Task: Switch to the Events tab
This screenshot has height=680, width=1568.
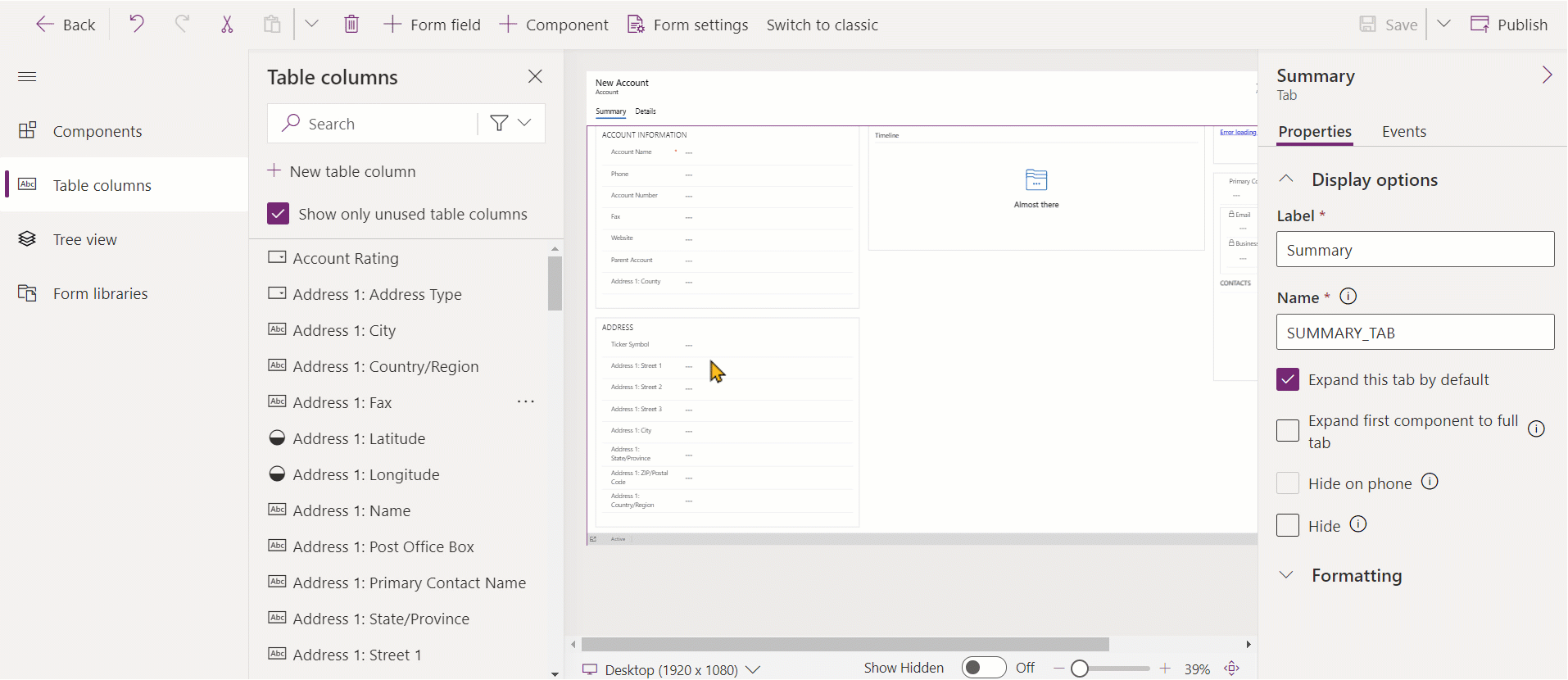Action: [x=1403, y=131]
